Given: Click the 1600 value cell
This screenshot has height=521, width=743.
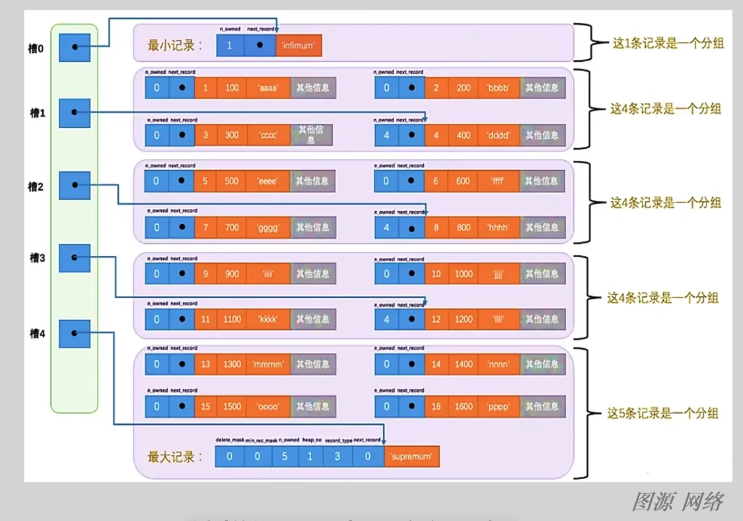Looking at the screenshot, I should pos(461,407).
